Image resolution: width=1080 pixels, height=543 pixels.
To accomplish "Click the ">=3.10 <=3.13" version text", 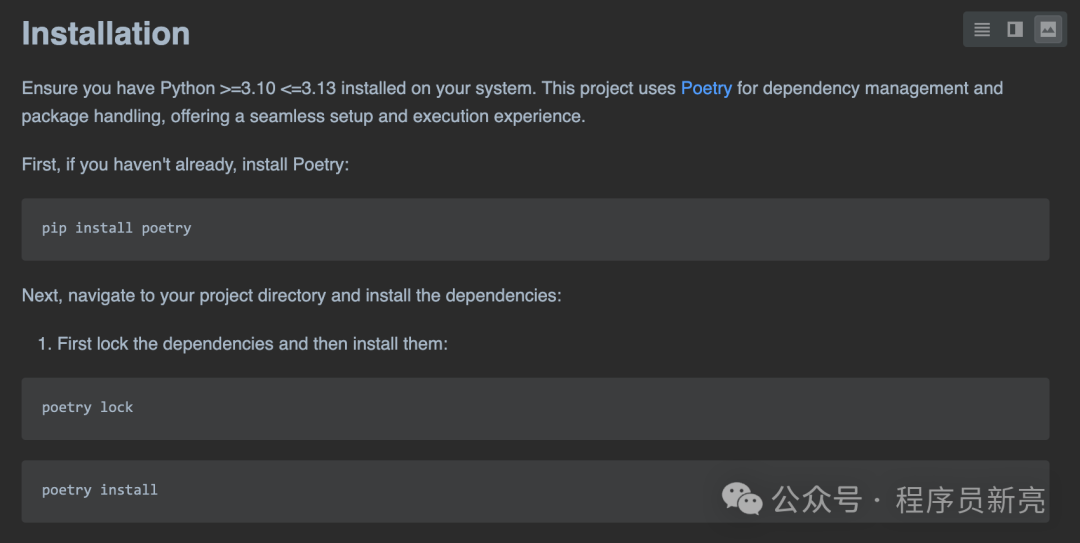I will tap(282, 88).
